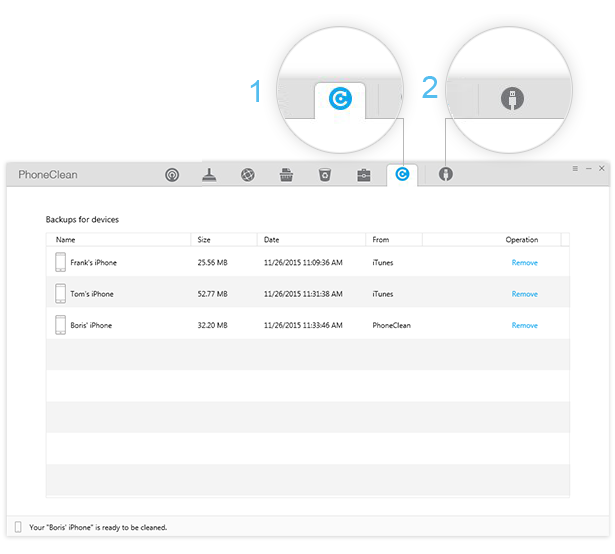Screen dimensions: 615x554
Task: Click the PhoneClean app title
Action: 48,175
